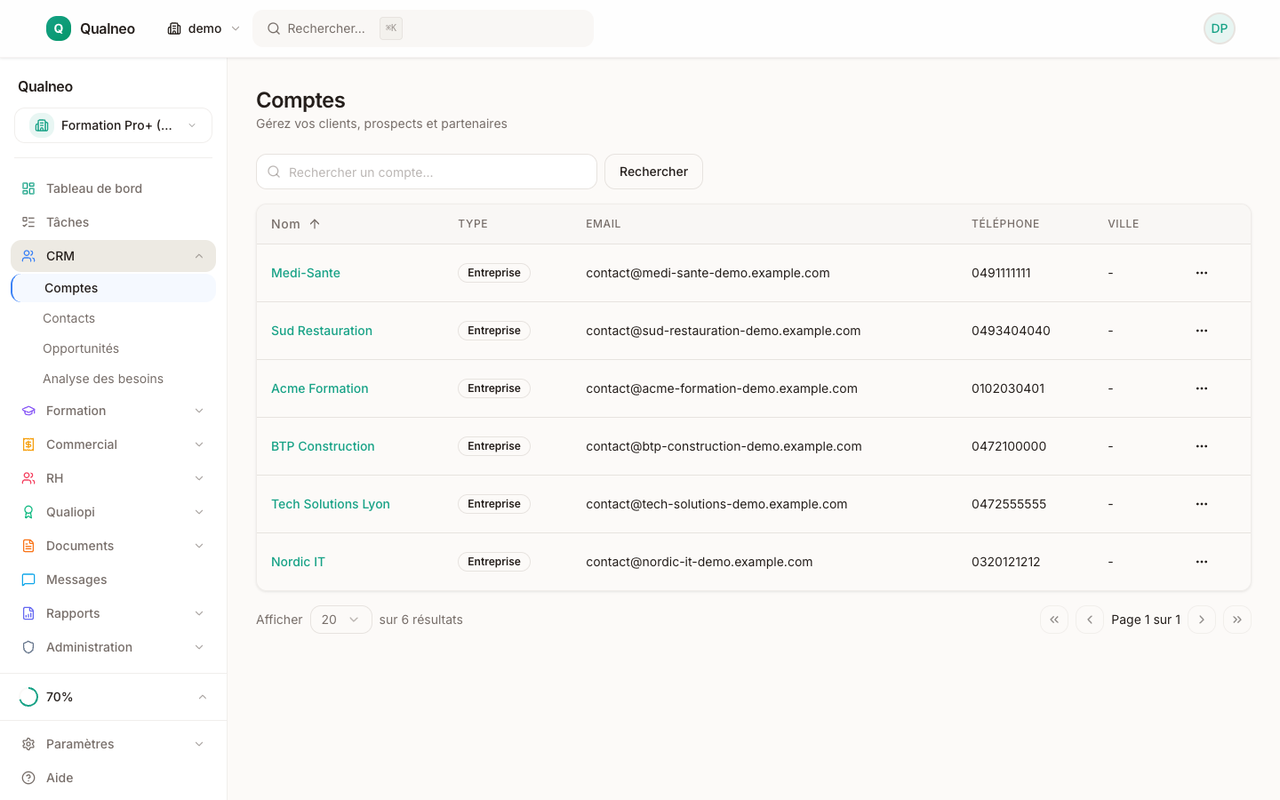The width and height of the screenshot is (1280, 800).
Task: Click the Paramètres gear icon
Action: pyautogui.click(x=28, y=744)
